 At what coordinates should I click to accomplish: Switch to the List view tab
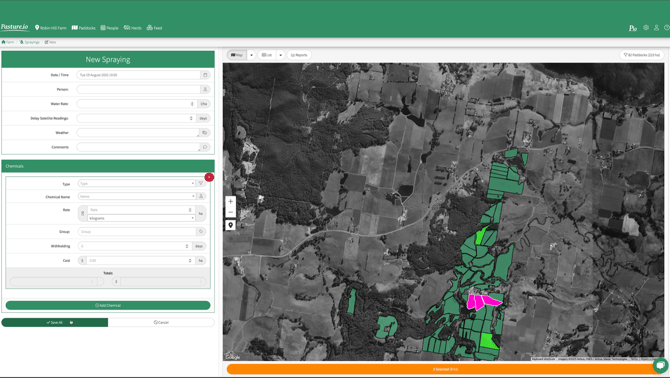point(267,55)
